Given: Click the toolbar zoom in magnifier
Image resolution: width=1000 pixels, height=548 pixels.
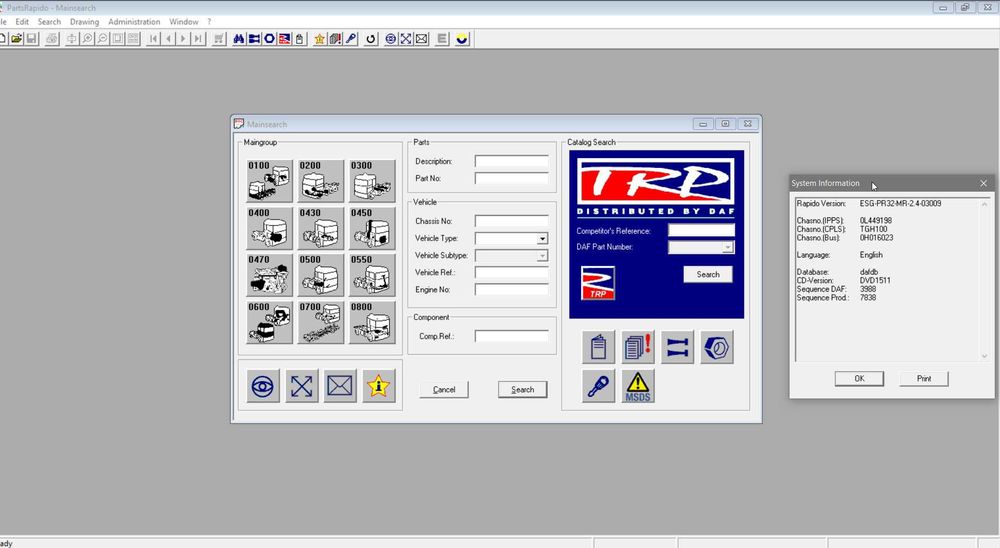Looking at the screenshot, I should [x=87, y=39].
